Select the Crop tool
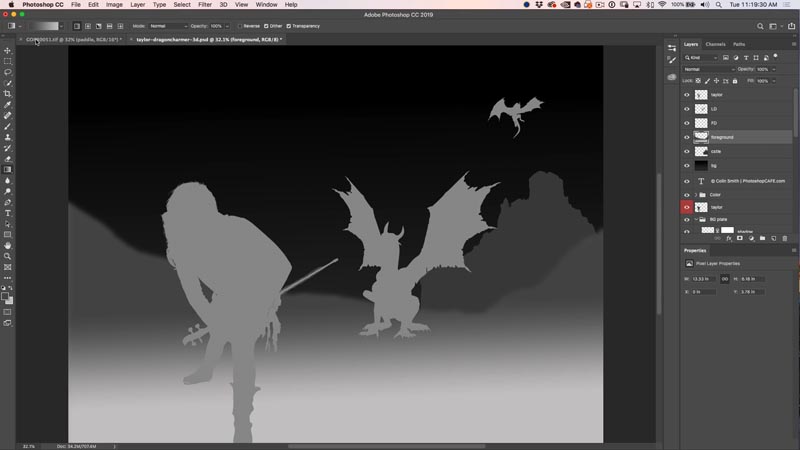Screen dimensions: 800x450 [x=8, y=94]
